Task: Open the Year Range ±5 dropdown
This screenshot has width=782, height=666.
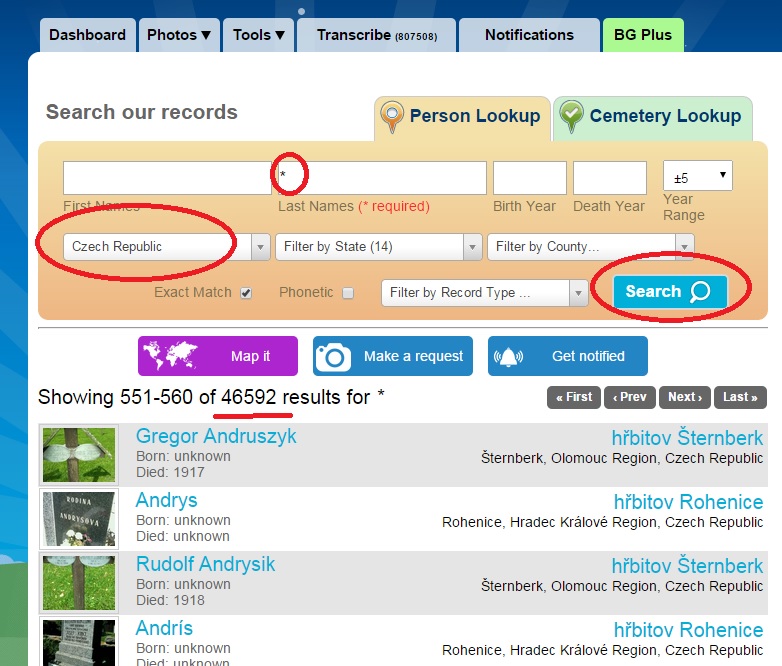Action: tap(698, 177)
